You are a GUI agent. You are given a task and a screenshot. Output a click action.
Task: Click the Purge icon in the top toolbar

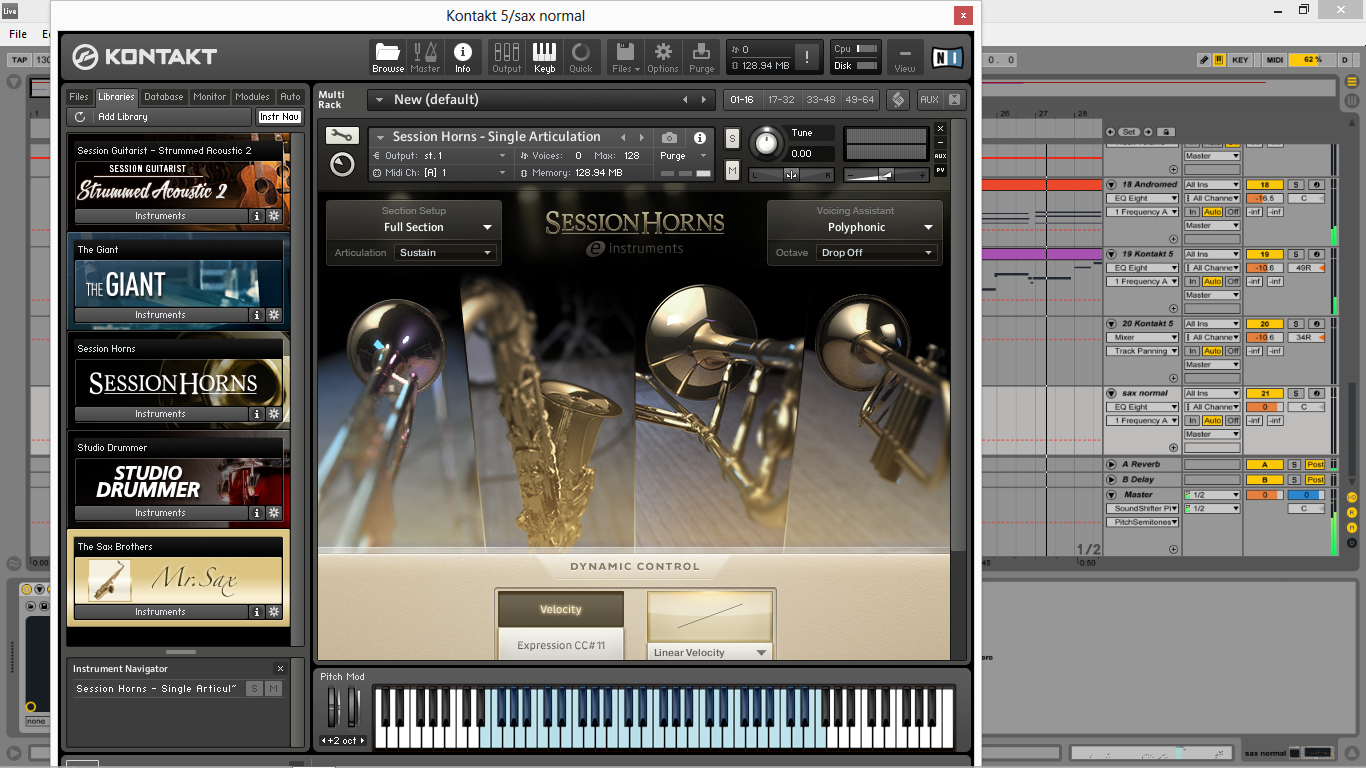[x=701, y=56]
